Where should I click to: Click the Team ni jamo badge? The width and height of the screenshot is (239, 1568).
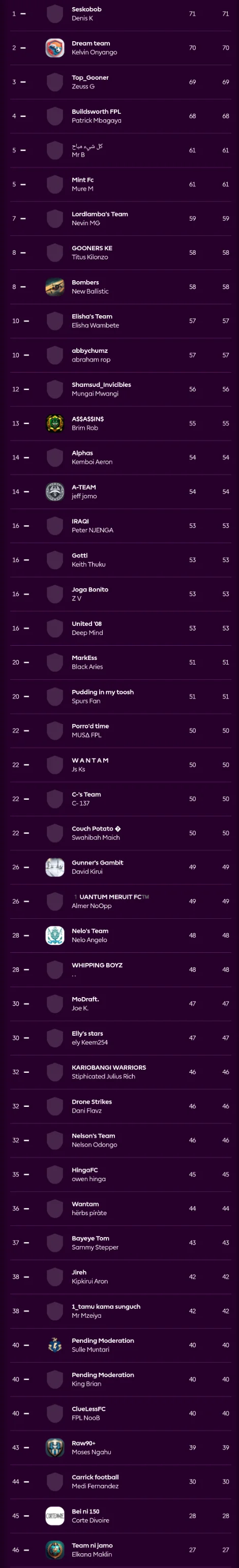pyautogui.click(x=55, y=1549)
